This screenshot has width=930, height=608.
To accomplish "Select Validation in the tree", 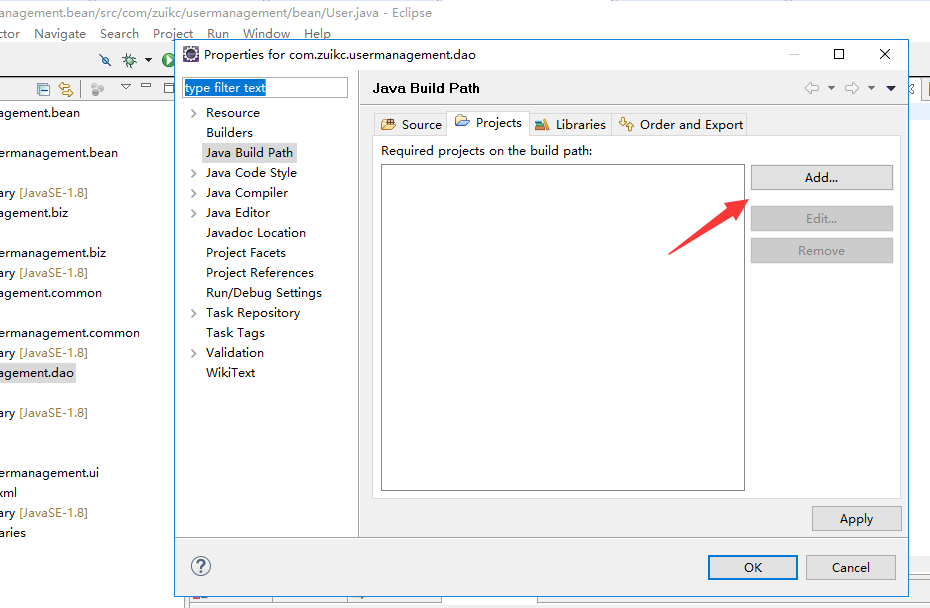I will point(234,353).
